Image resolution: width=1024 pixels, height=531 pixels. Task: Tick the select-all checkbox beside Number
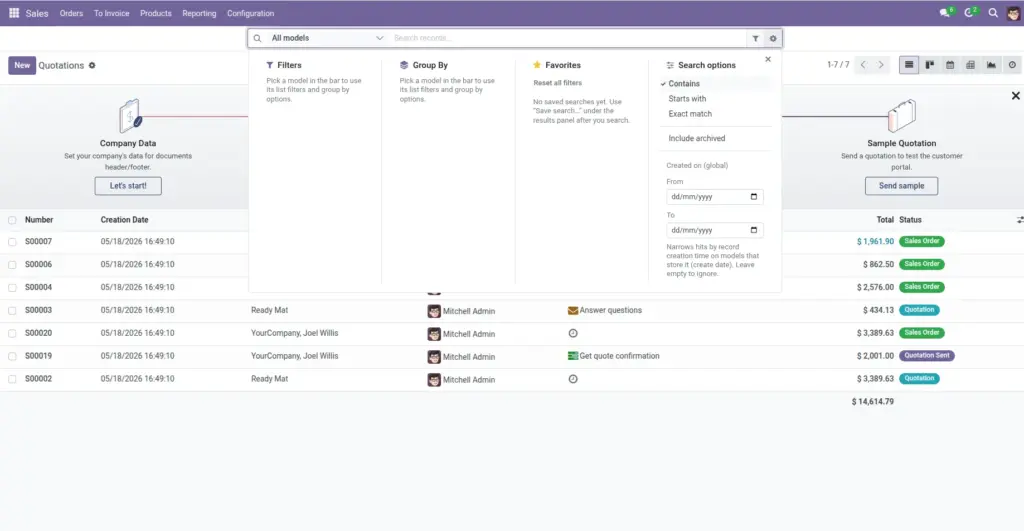(x=12, y=220)
